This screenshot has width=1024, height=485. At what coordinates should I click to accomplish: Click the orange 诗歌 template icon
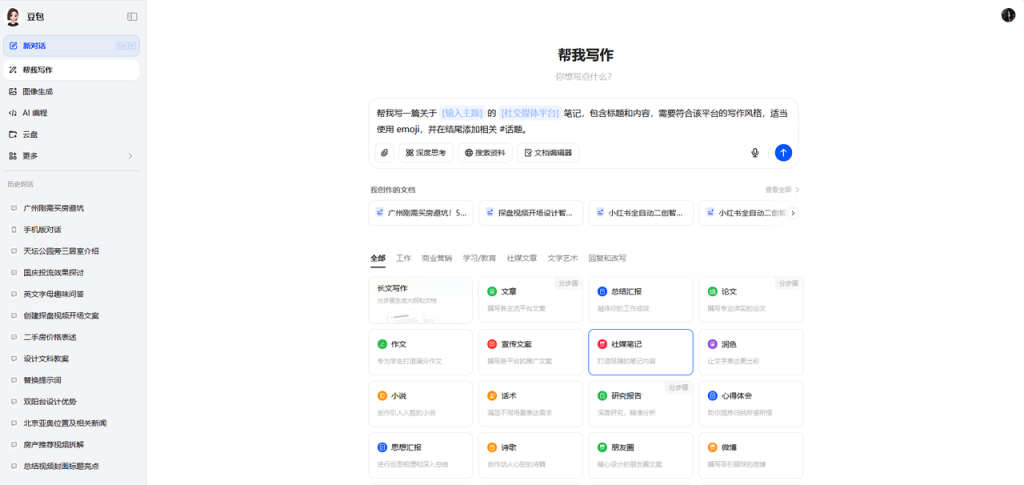click(492, 448)
